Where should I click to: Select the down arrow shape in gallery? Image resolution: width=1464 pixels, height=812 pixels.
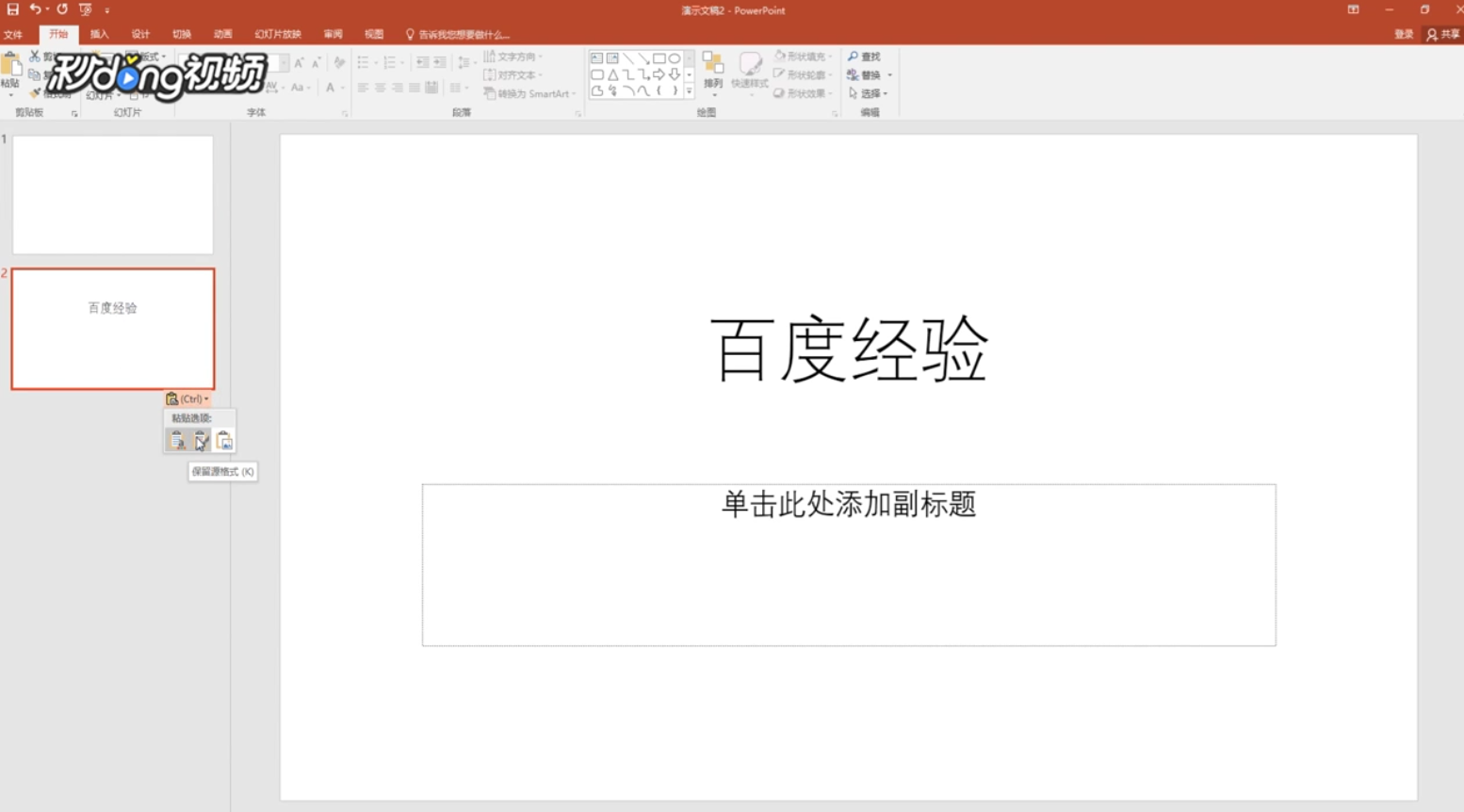(x=675, y=74)
